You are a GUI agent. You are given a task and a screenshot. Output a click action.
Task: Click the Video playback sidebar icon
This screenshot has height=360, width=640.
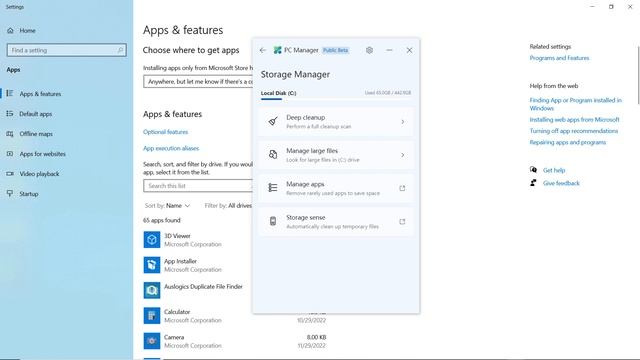(10, 173)
